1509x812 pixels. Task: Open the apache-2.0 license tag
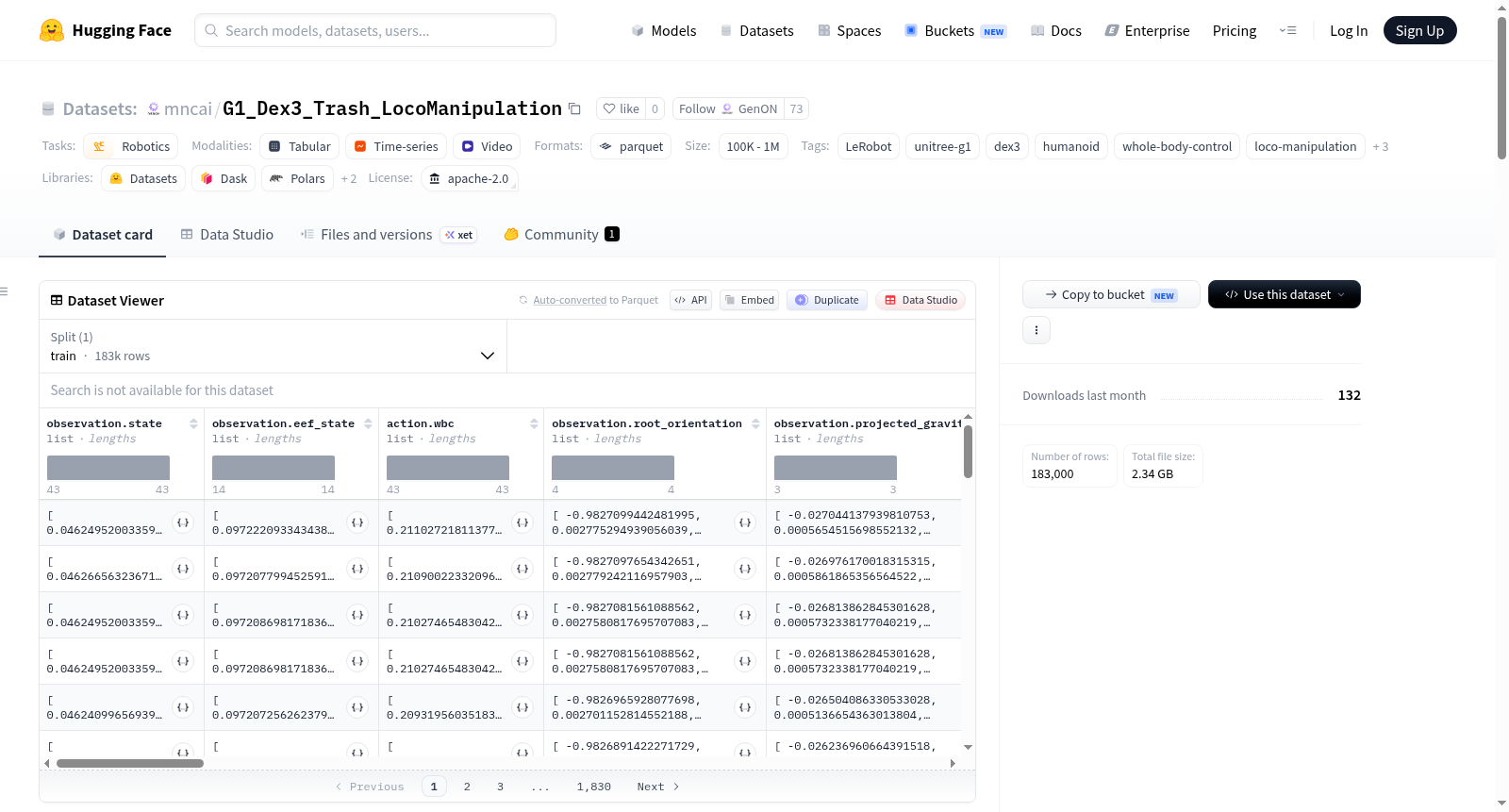pyautogui.click(x=470, y=178)
